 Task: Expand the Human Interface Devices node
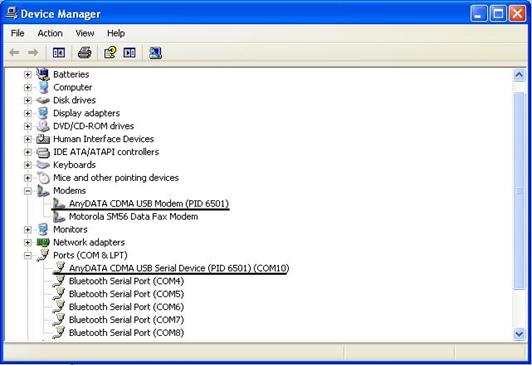28,139
